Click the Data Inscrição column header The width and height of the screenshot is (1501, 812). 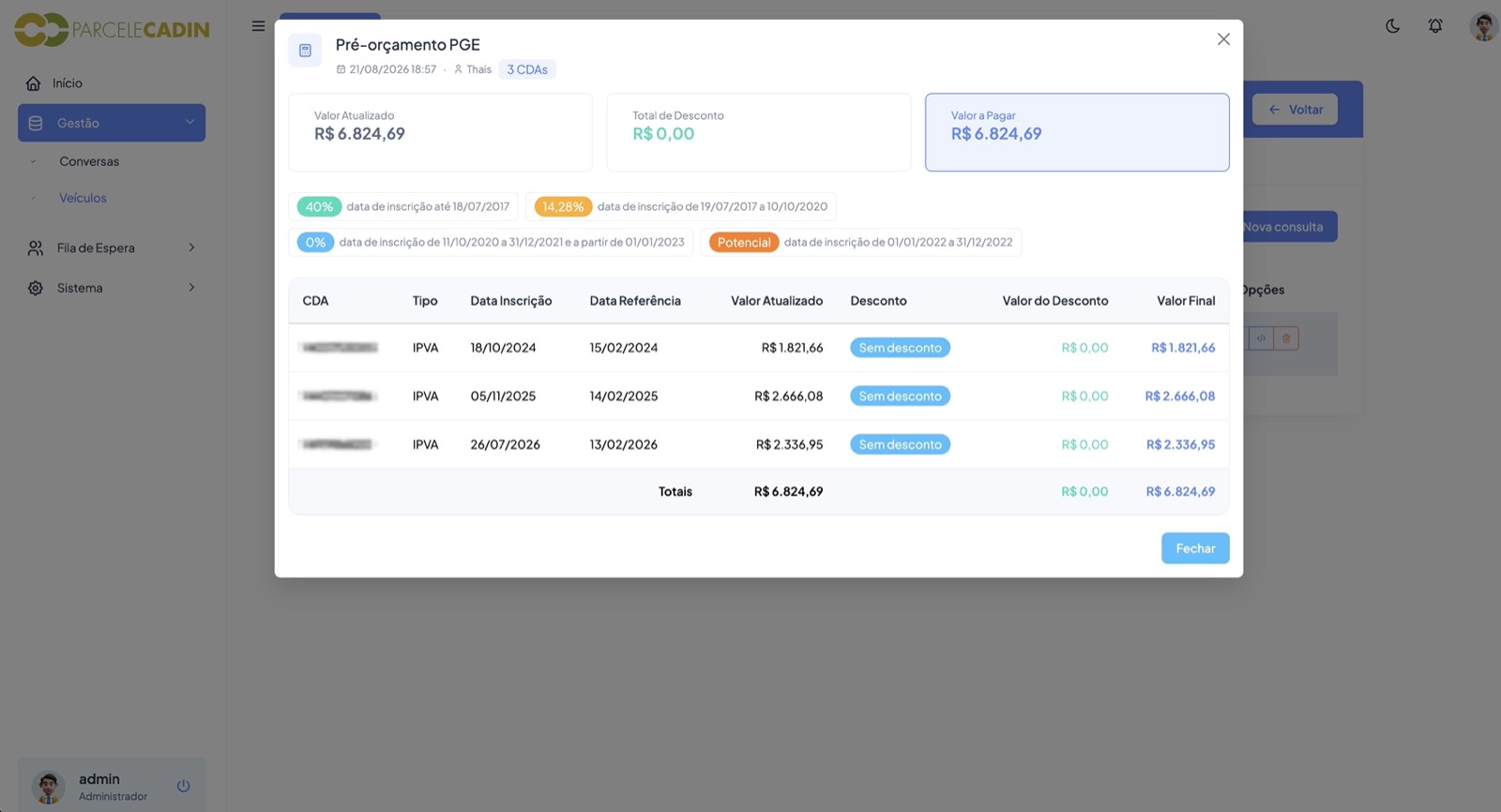511,301
